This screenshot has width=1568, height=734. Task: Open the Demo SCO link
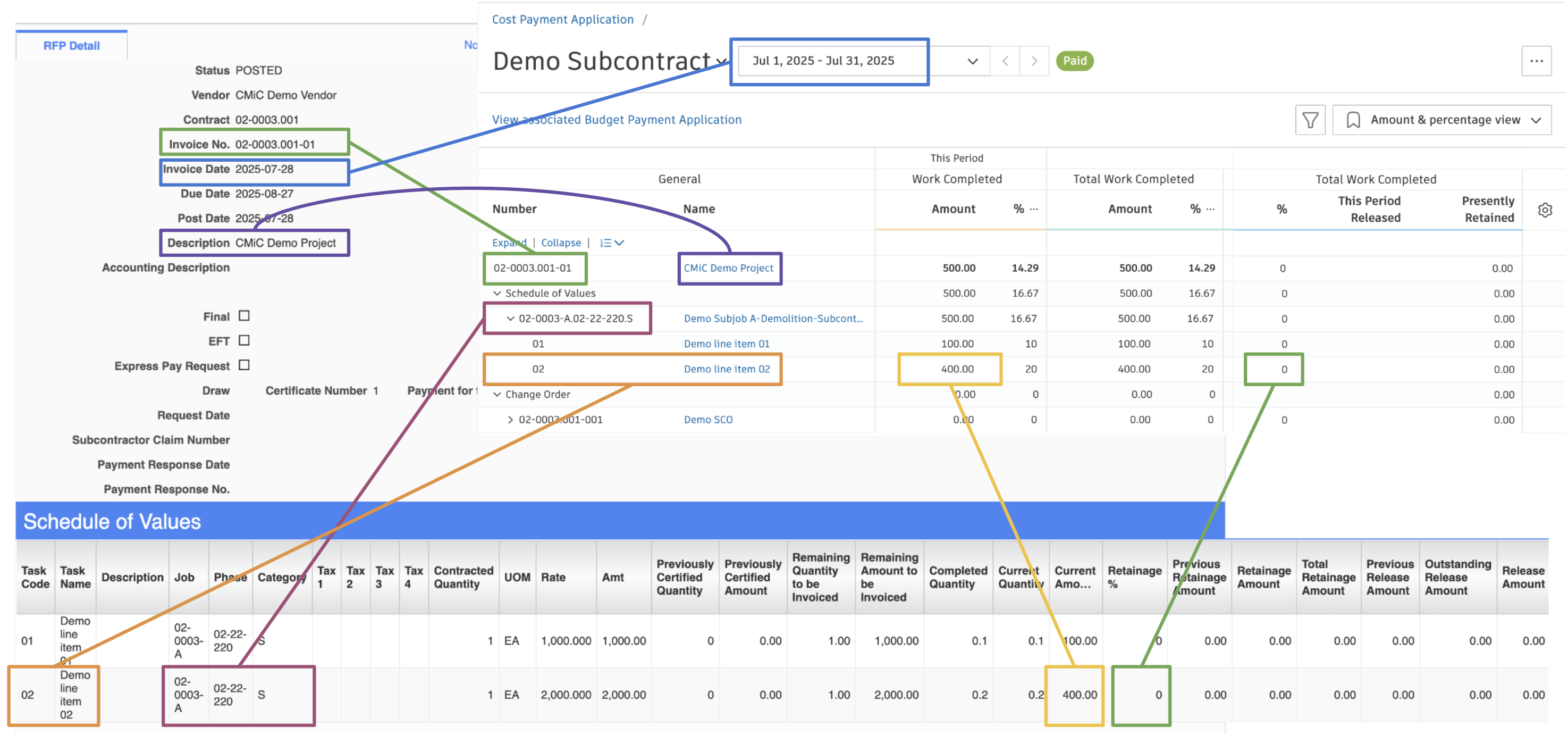(708, 420)
